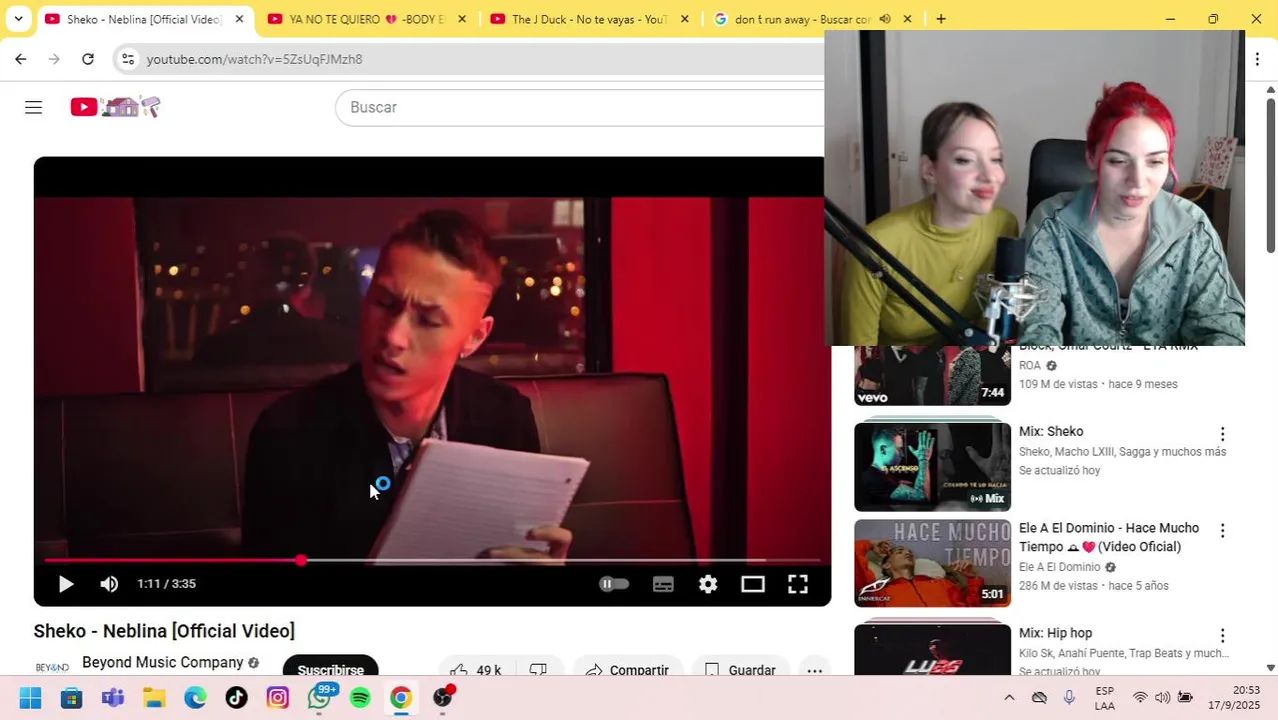The image size is (1278, 720).
Task: Open WhatsApp with 99+ badge in the taskbar
Action: coord(320,697)
